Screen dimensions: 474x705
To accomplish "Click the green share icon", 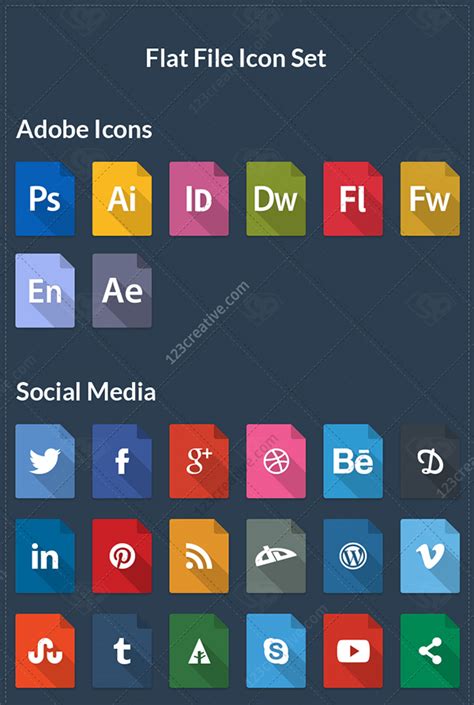I will click(430, 651).
